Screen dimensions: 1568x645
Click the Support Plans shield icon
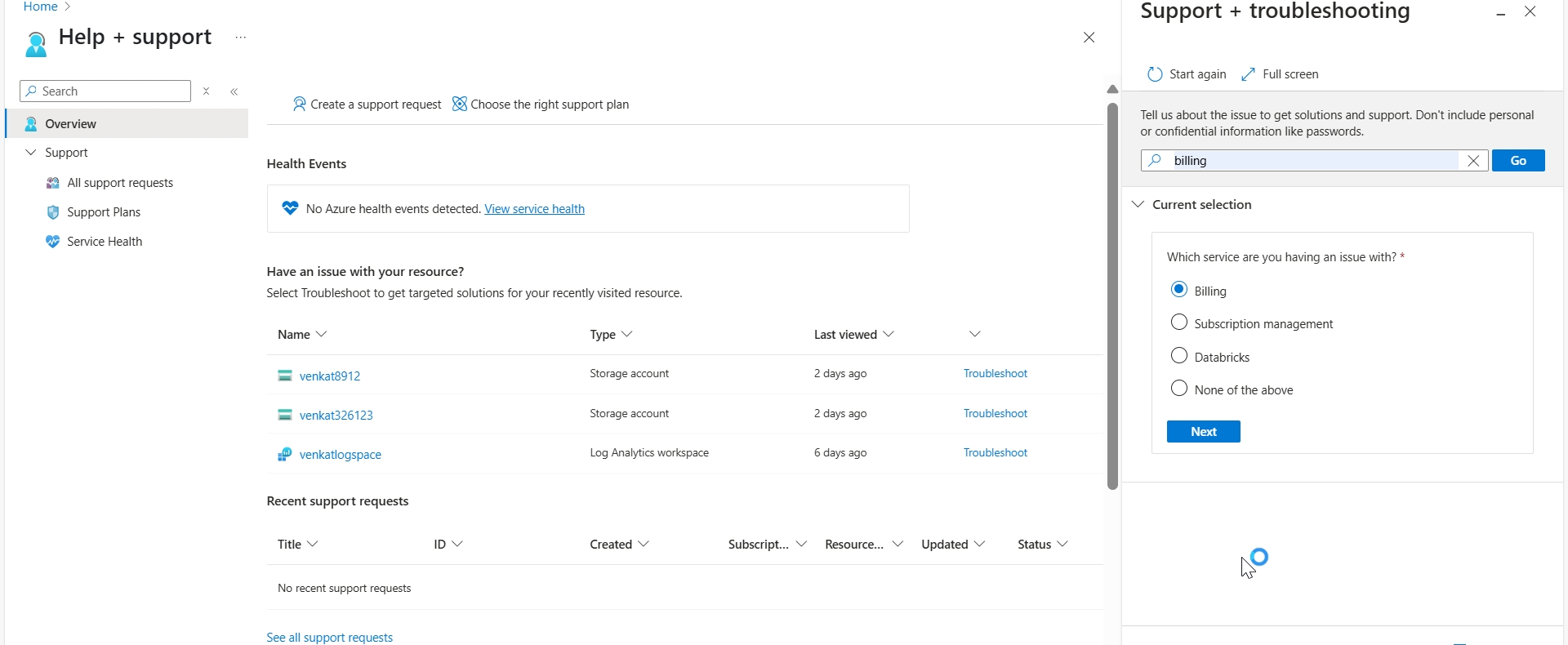tap(53, 212)
